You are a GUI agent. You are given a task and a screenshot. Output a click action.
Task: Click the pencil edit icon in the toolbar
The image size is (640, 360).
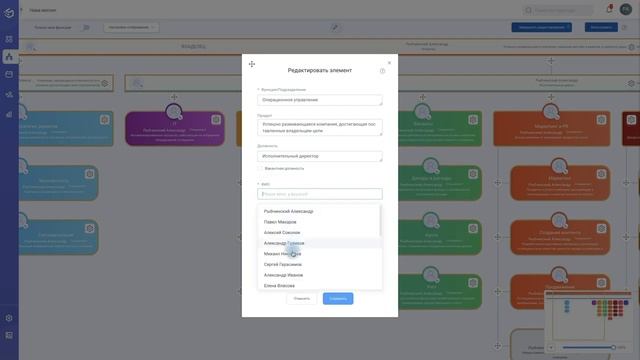tap(335, 27)
